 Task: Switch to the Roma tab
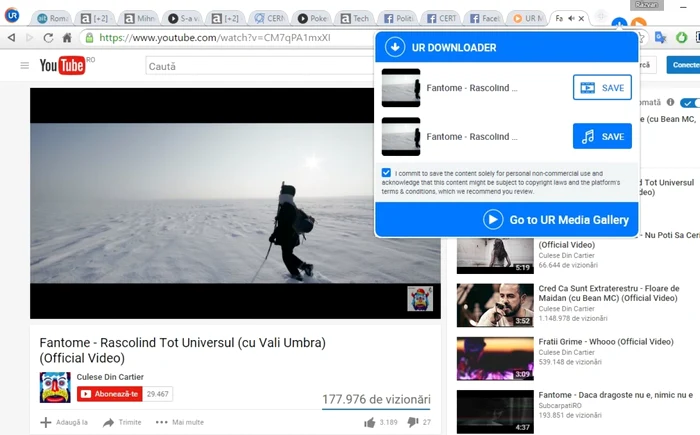tap(53, 18)
